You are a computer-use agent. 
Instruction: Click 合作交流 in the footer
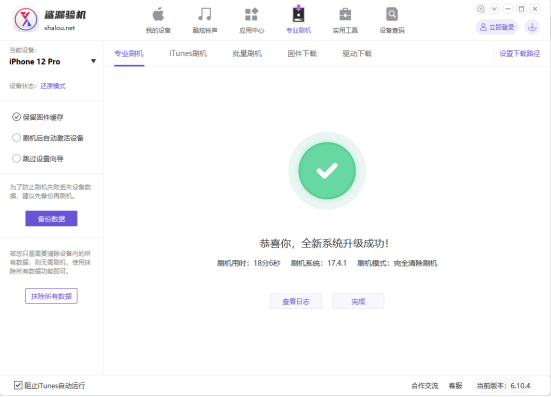tap(424, 386)
